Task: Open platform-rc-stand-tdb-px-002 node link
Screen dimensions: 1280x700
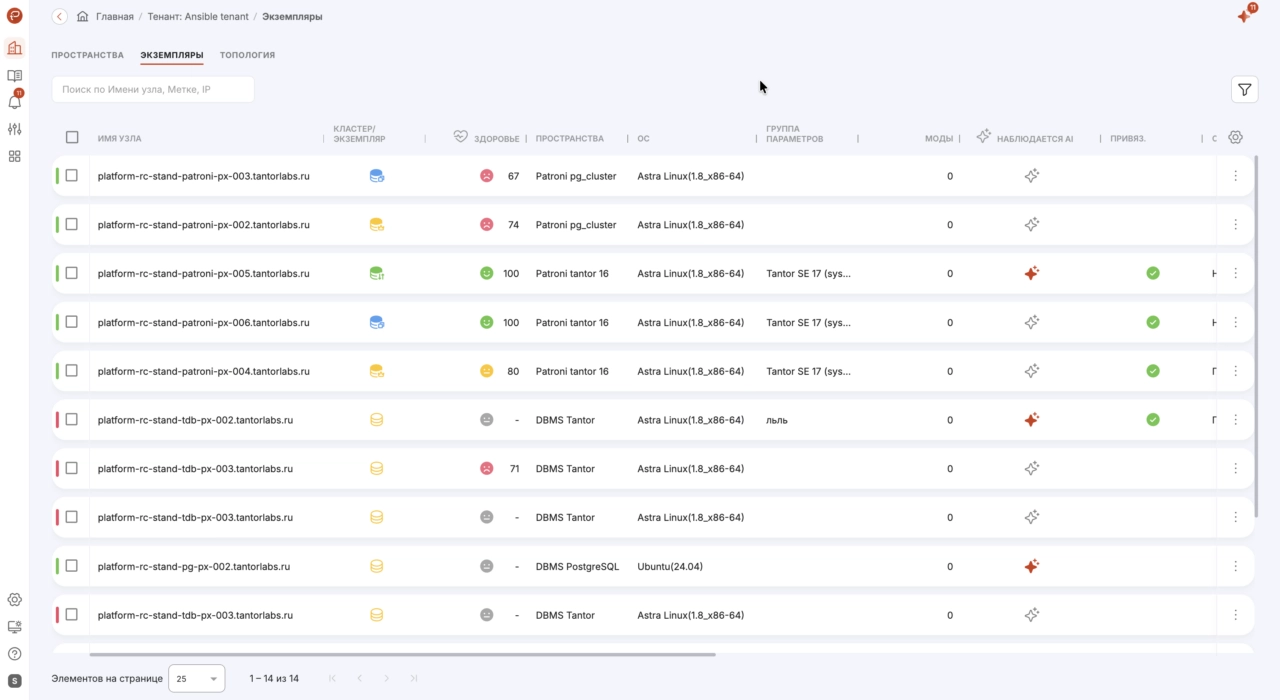Action: [195, 420]
